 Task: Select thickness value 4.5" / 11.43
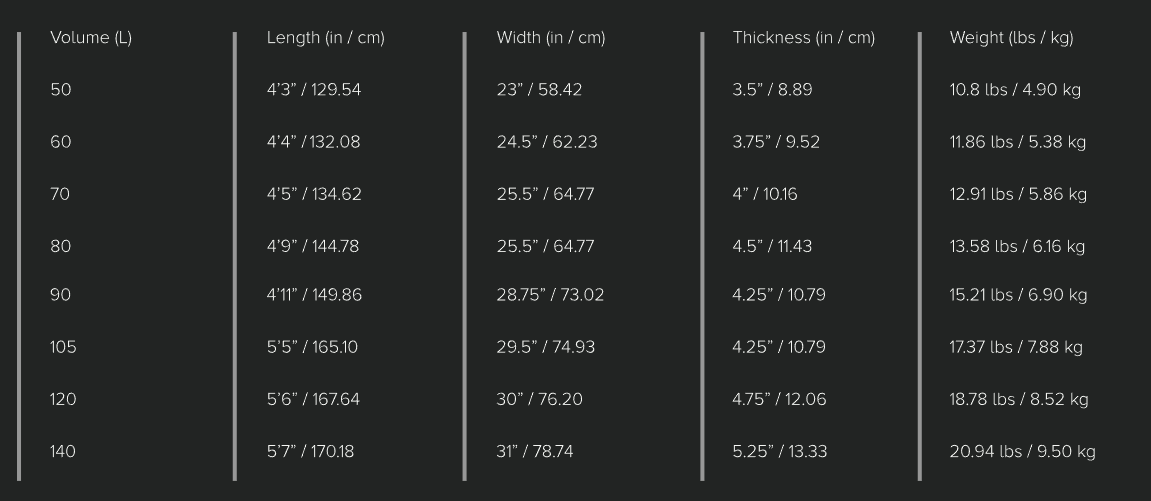tap(772, 247)
